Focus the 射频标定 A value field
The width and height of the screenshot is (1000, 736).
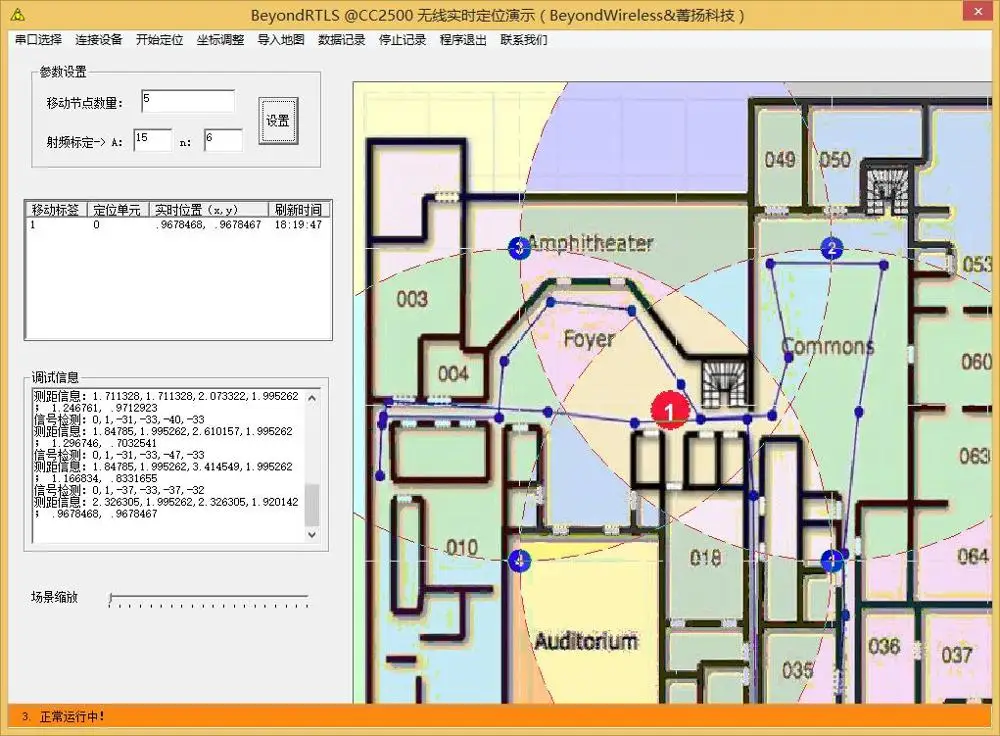point(152,140)
